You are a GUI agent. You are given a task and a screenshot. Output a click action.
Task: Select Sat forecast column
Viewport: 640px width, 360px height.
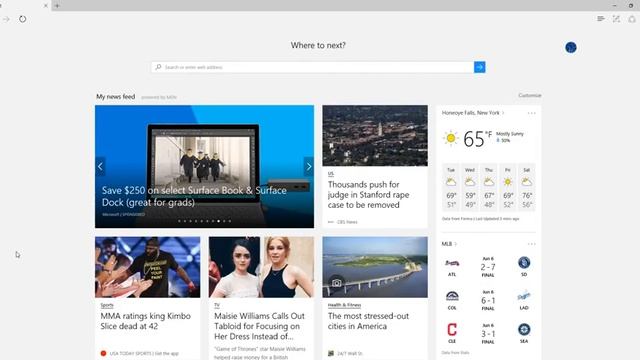tap(527, 187)
